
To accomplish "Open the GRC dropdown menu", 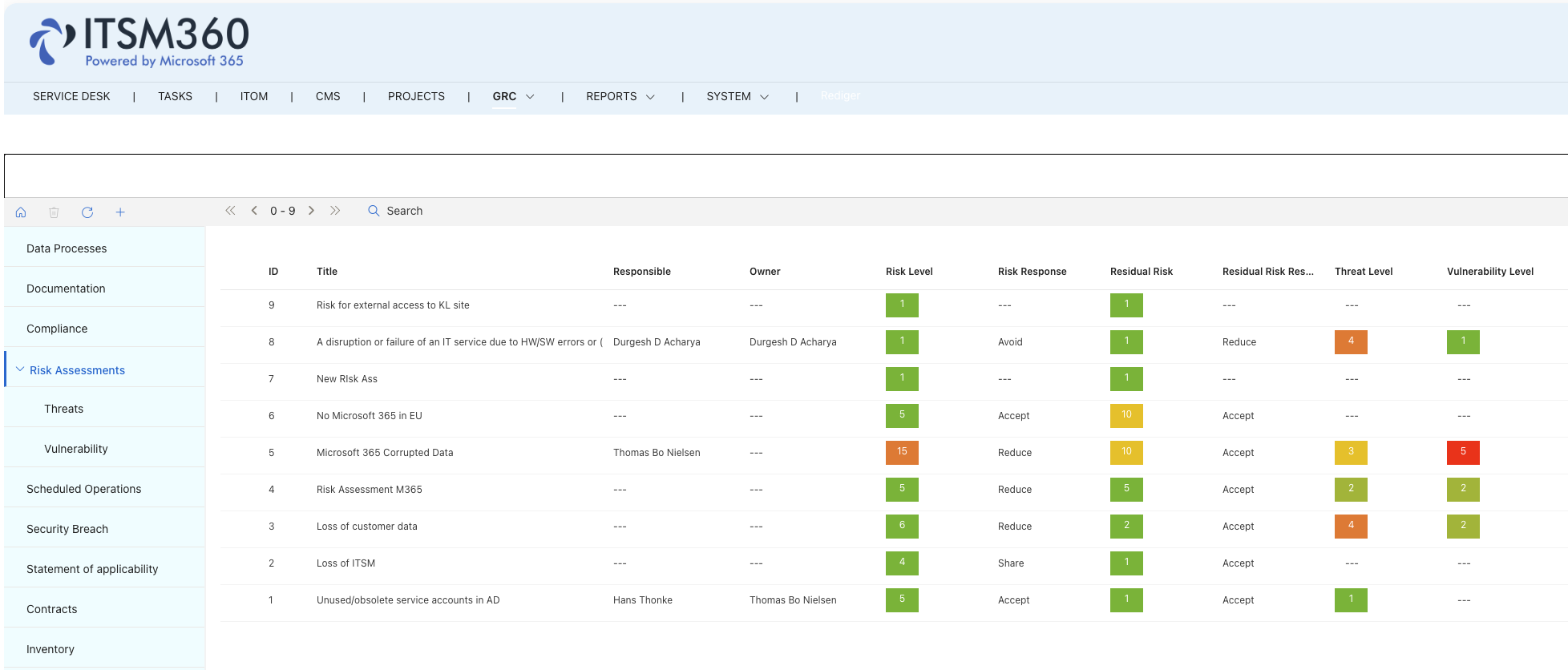I will (x=514, y=96).
